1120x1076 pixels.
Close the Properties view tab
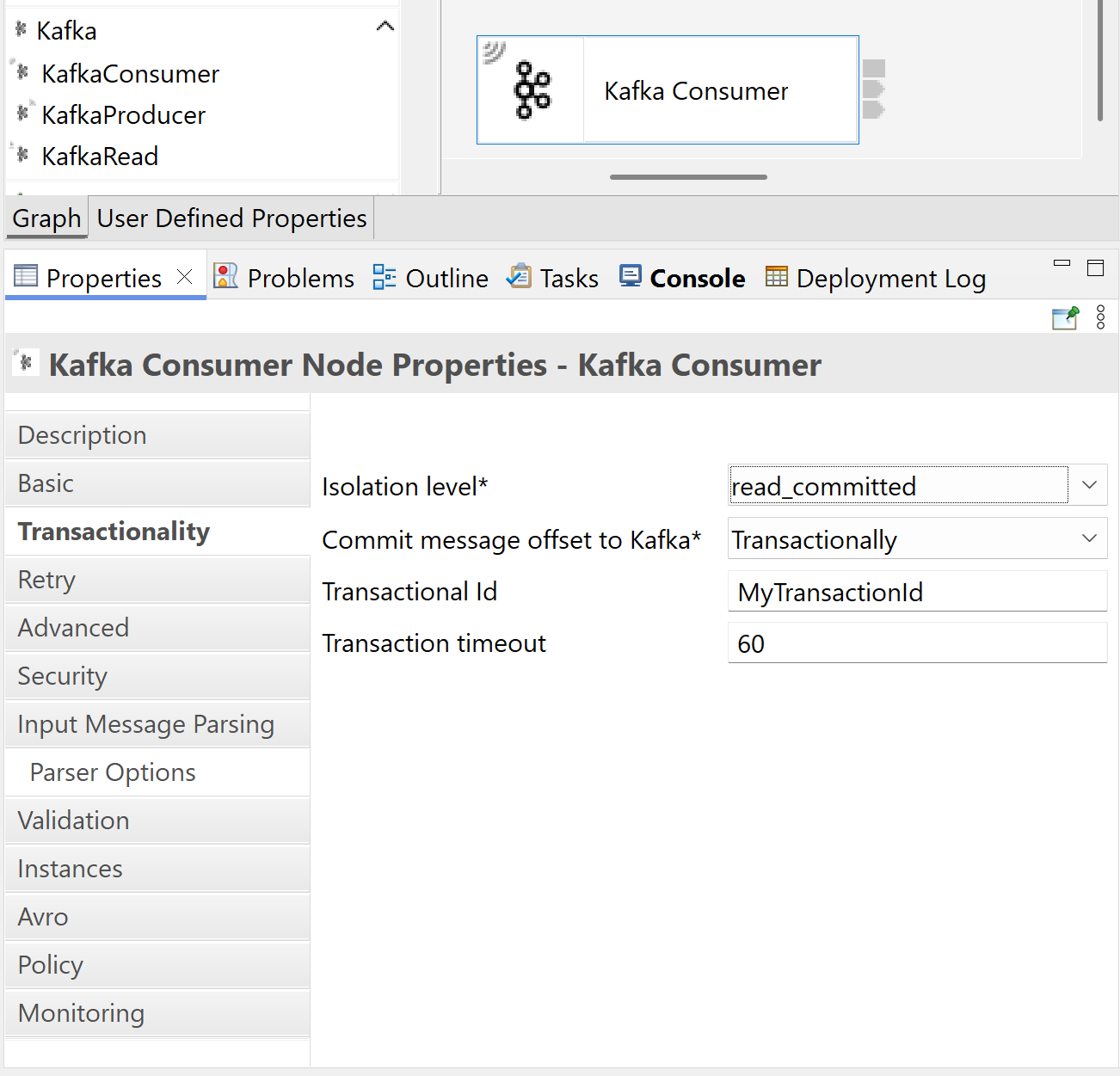(184, 277)
